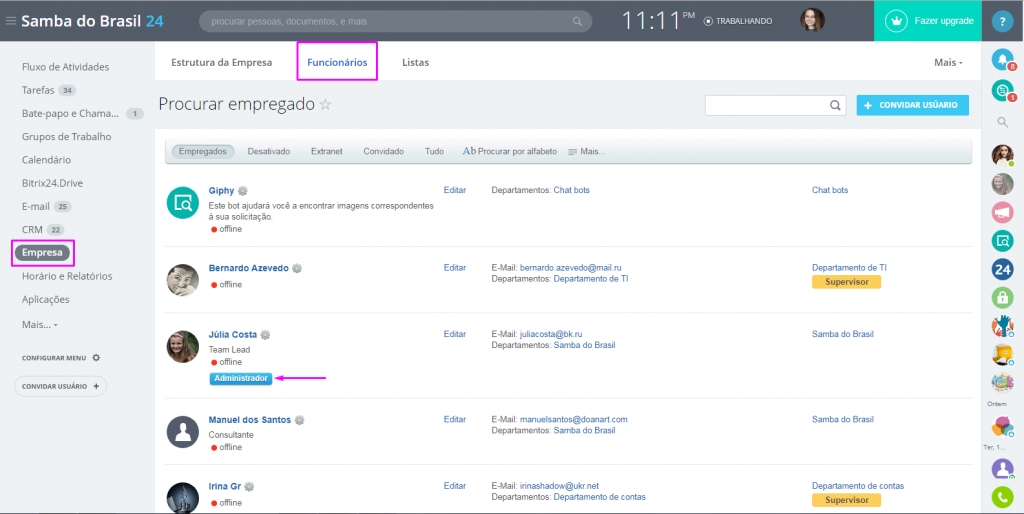Open the green lock icon in right sidebar
Screen dimensions: 1024x514
click(1002, 298)
